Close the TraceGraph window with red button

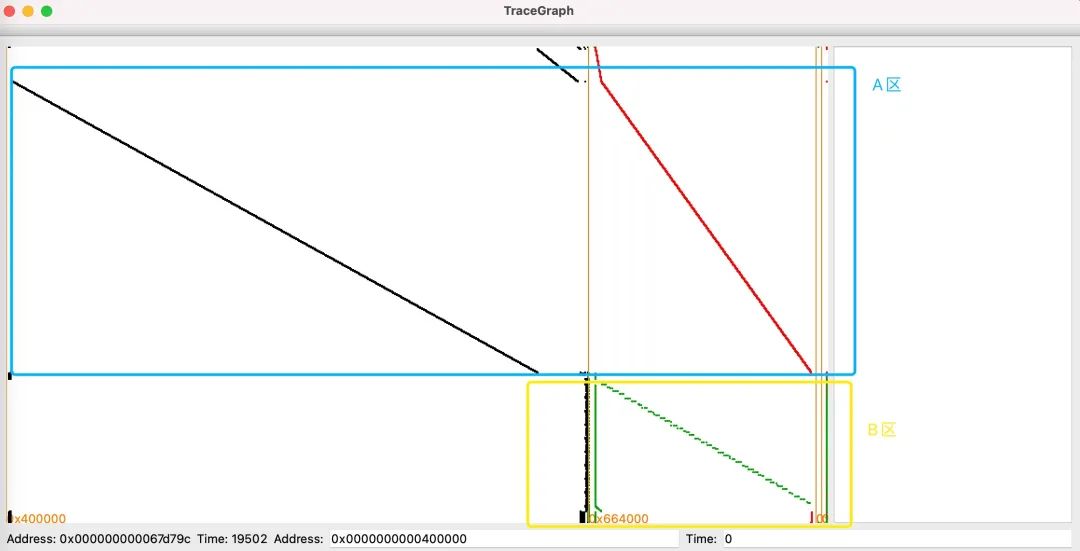coord(9,11)
